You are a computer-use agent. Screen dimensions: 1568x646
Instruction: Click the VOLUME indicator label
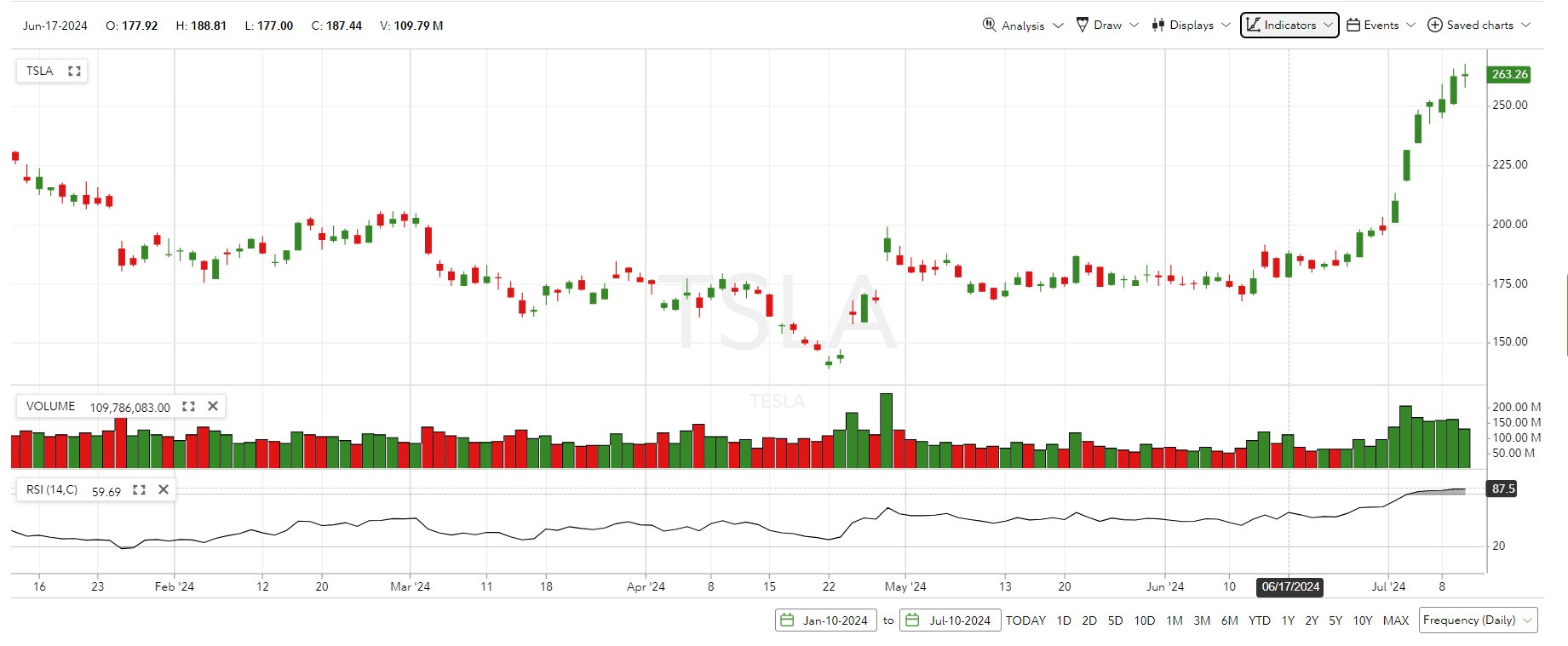50,406
